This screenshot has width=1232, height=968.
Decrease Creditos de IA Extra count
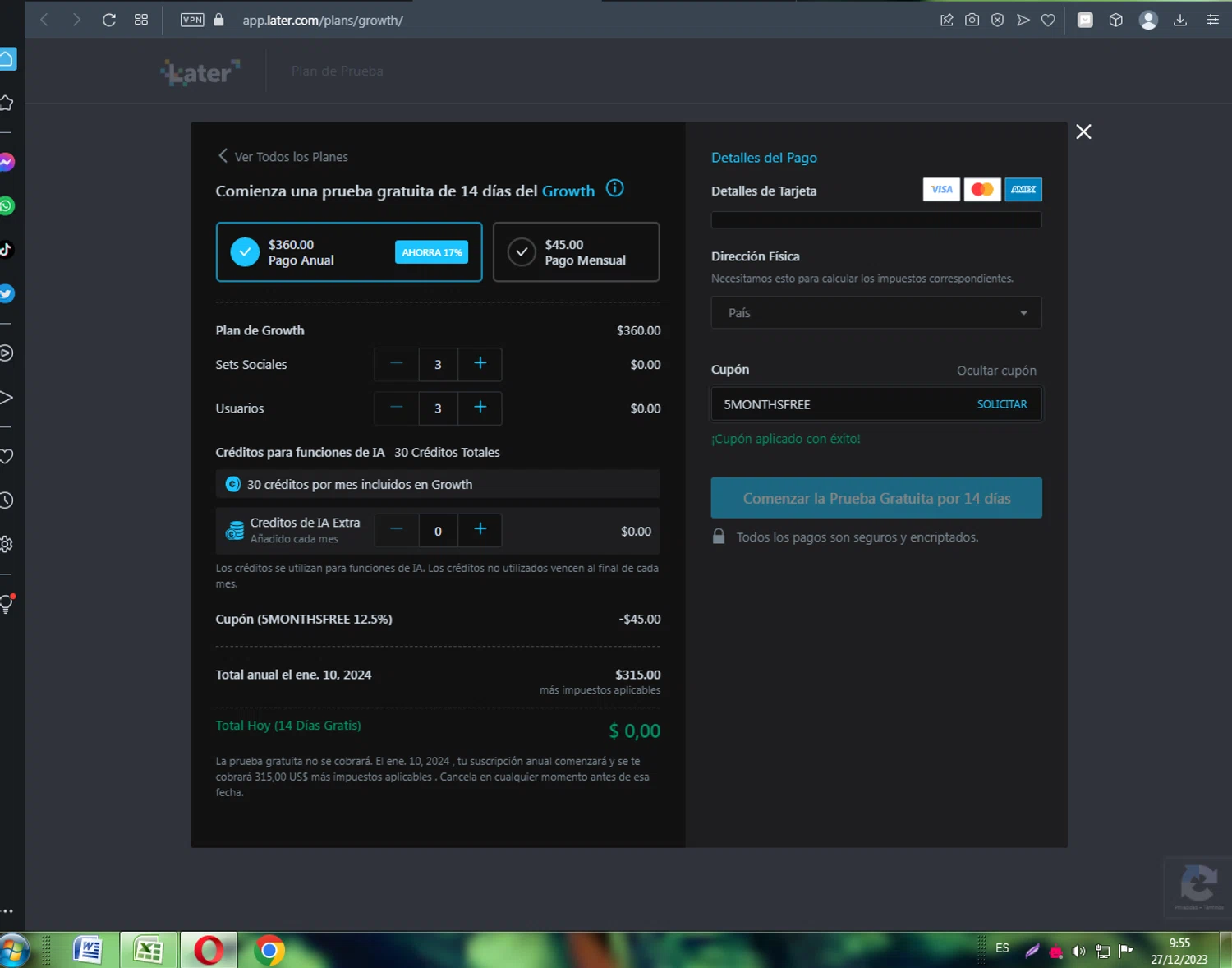(x=396, y=531)
